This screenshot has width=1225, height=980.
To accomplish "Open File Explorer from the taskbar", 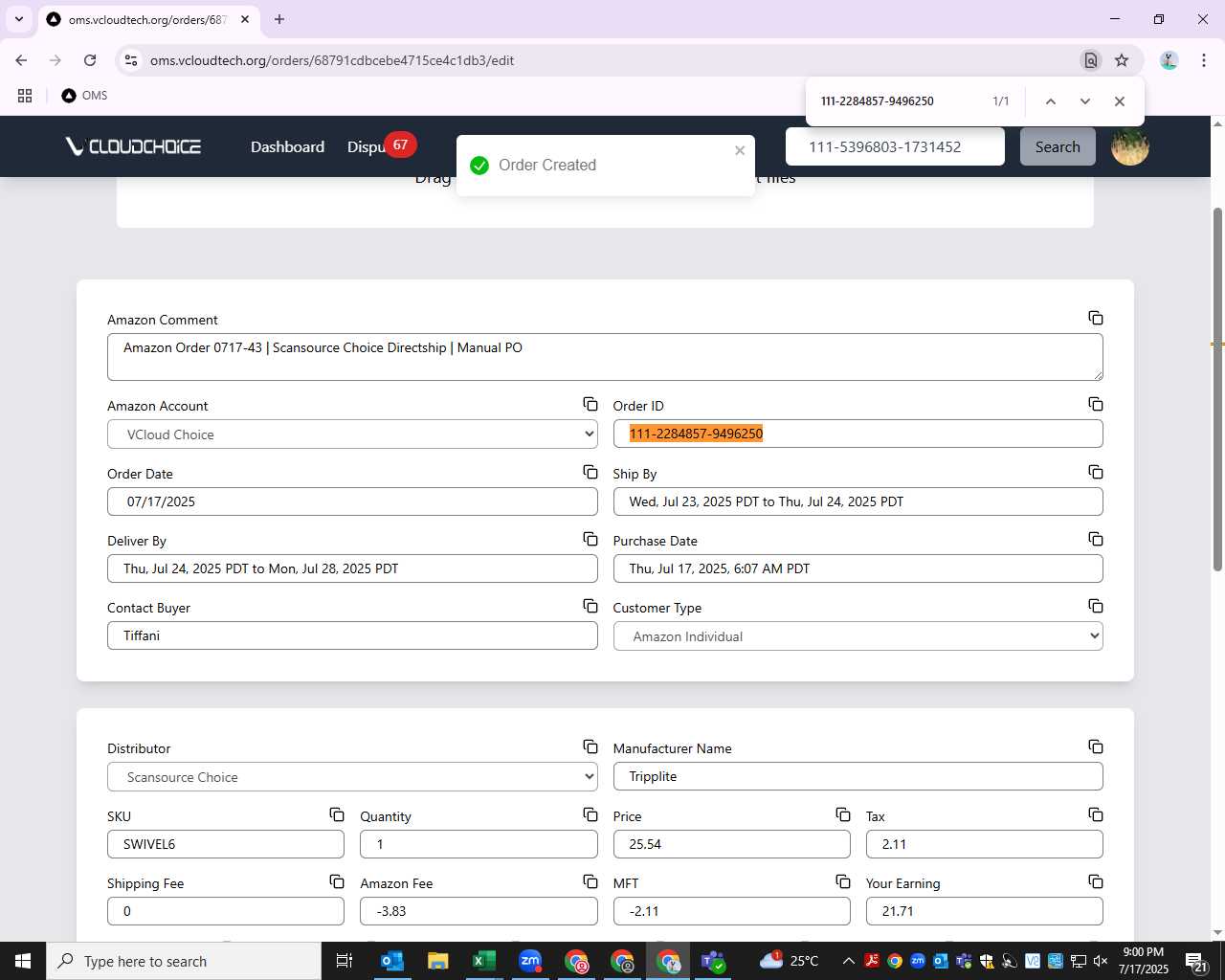I will [x=438, y=961].
